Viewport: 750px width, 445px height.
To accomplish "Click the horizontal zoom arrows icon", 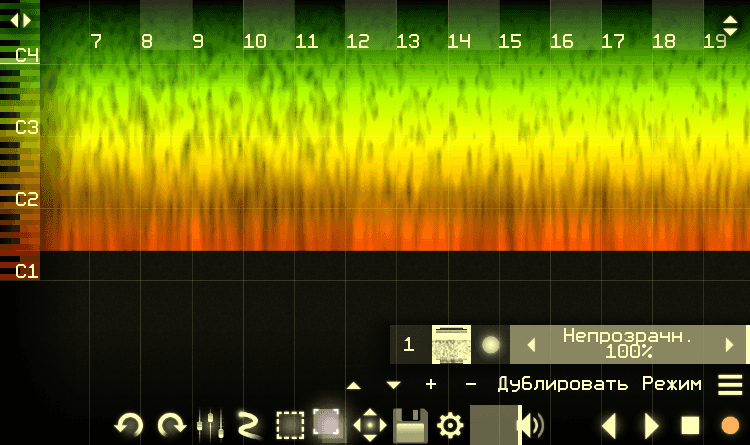I will 20,20.
